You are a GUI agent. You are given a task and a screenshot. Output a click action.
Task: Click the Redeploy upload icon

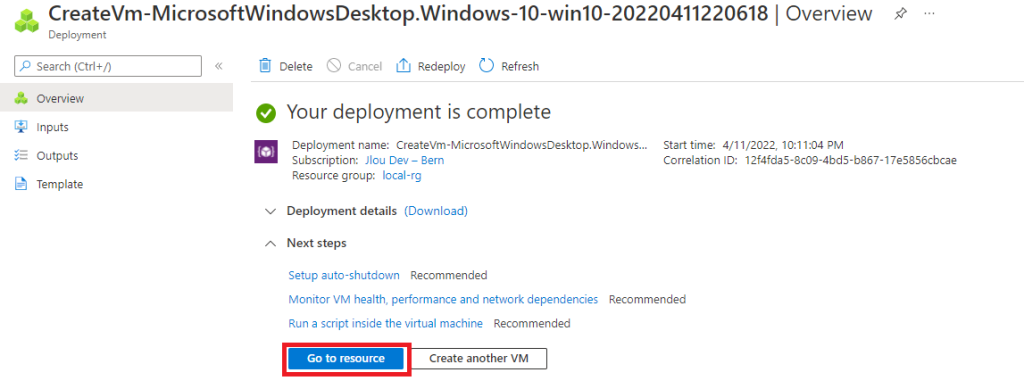click(403, 66)
